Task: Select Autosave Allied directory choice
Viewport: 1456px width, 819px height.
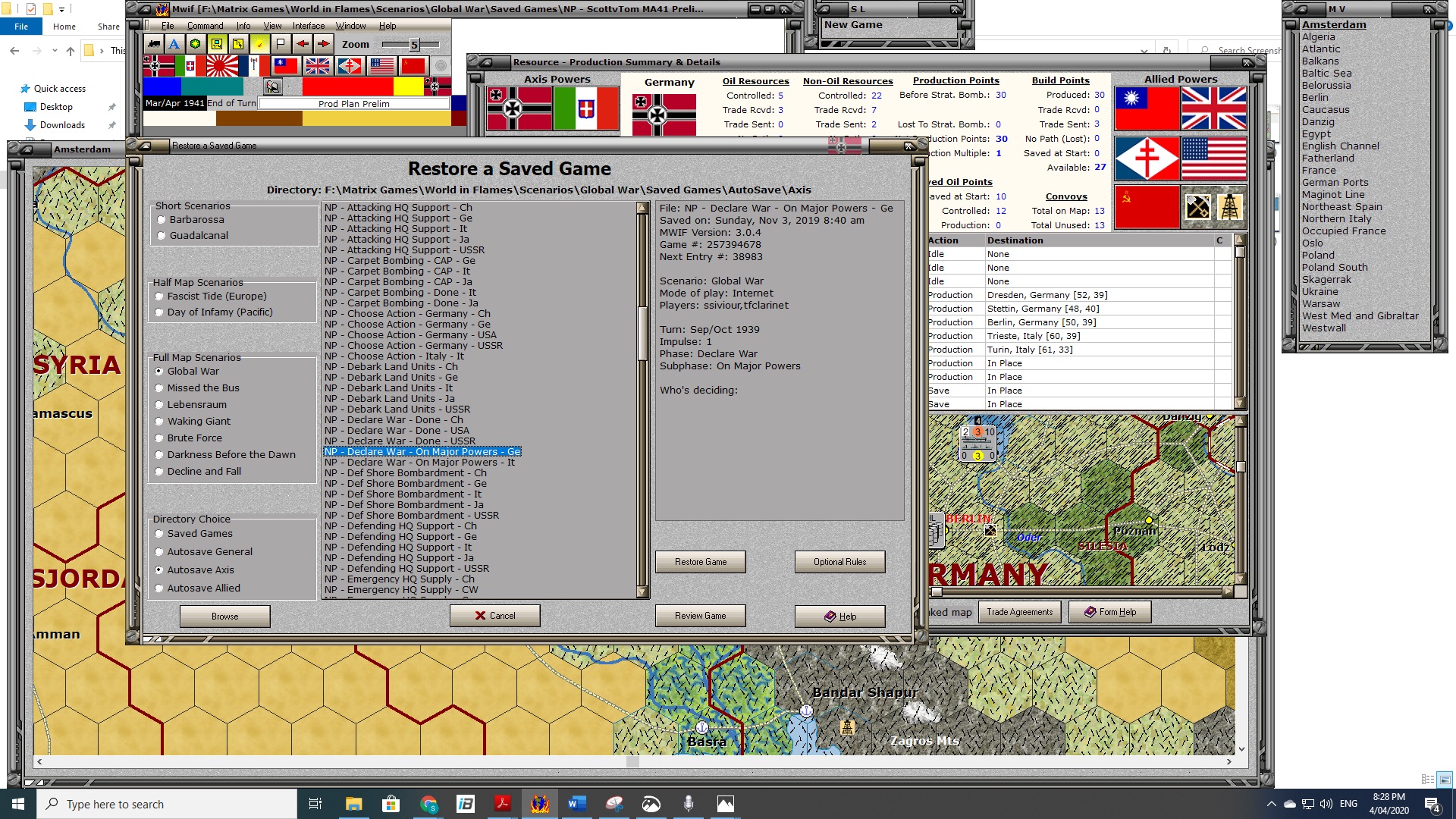Action: [197, 588]
